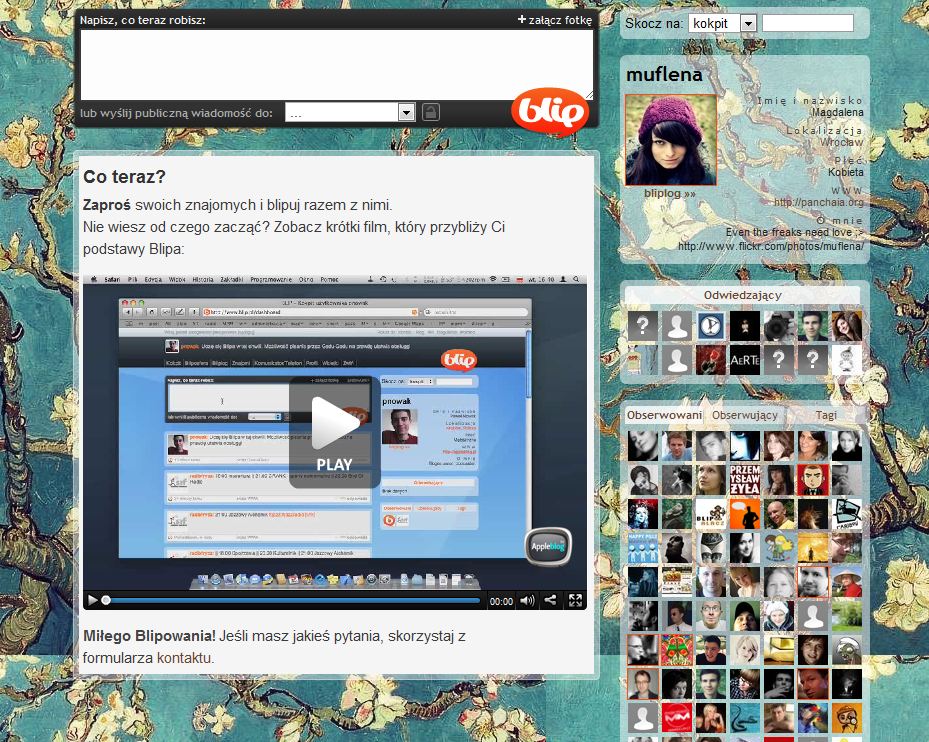
Task: Switch to the Tagi tab
Action: 826,415
